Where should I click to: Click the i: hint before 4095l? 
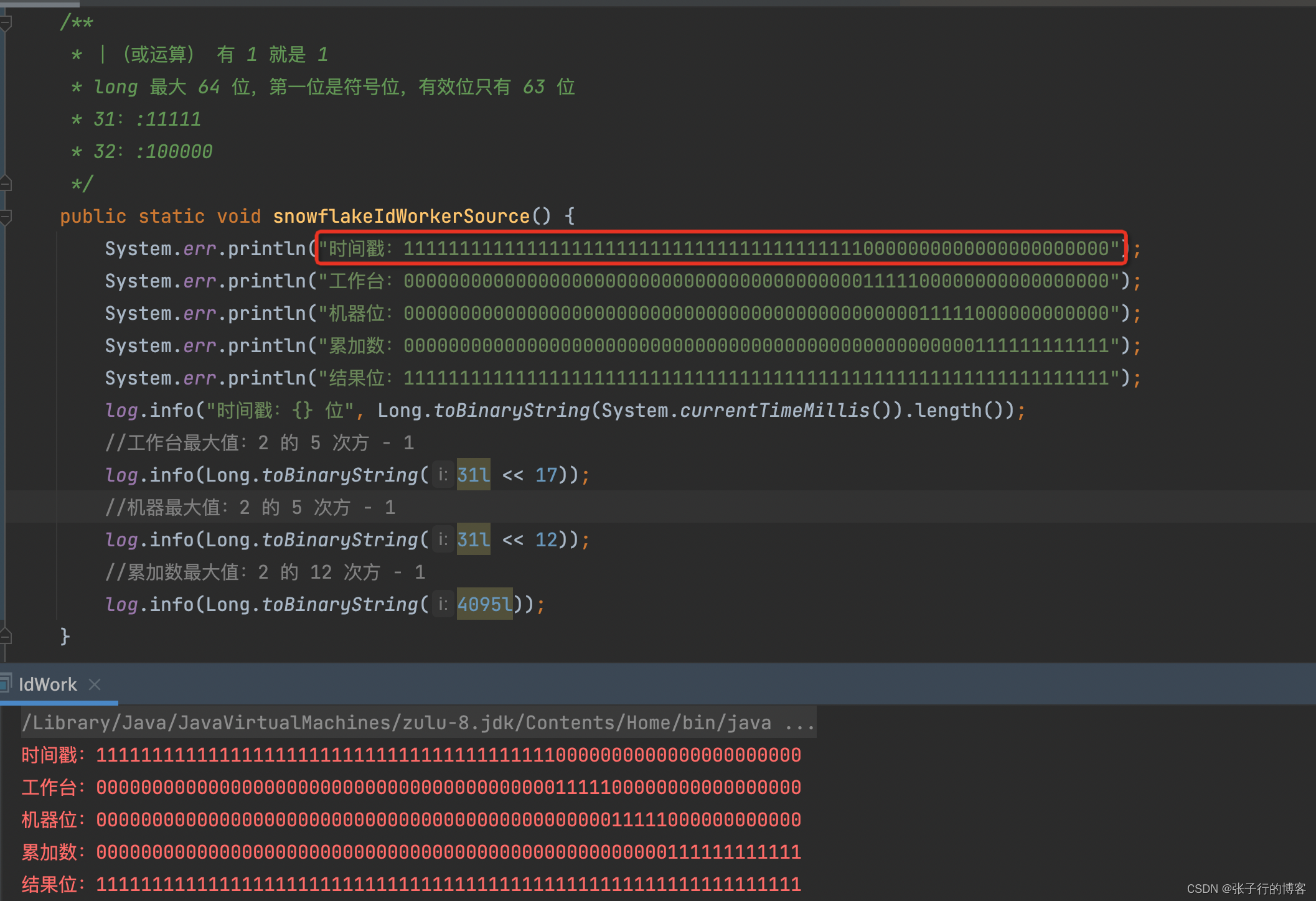(x=443, y=604)
